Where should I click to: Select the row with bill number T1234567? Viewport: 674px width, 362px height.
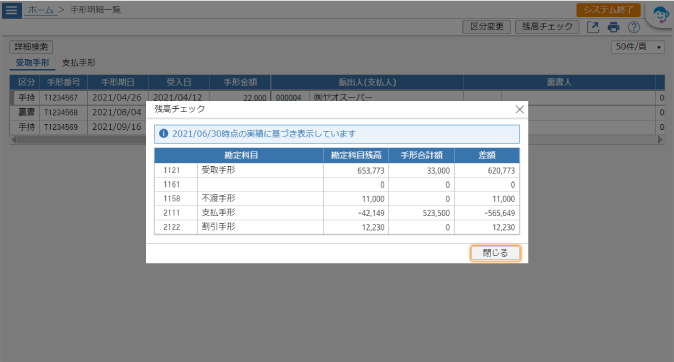pyautogui.click(x=61, y=98)
